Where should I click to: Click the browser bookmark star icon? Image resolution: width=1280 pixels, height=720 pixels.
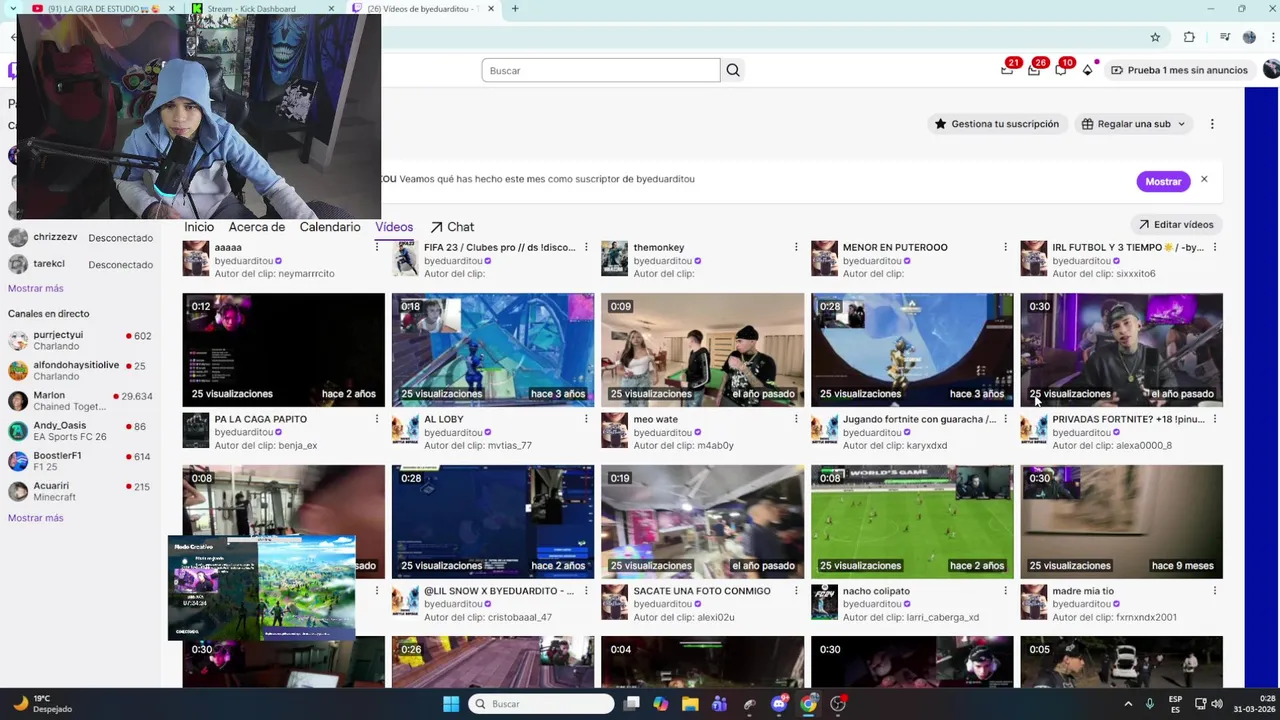(x=1155, y=37)
